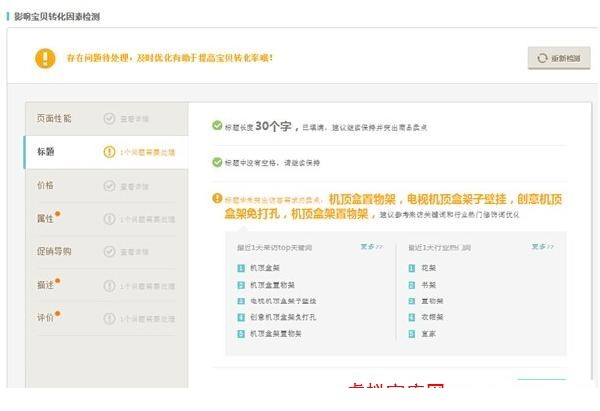The height and width of the screenshot is (411, 600).
Task: Click the 30个字 title length text
Action: [273, 126]
